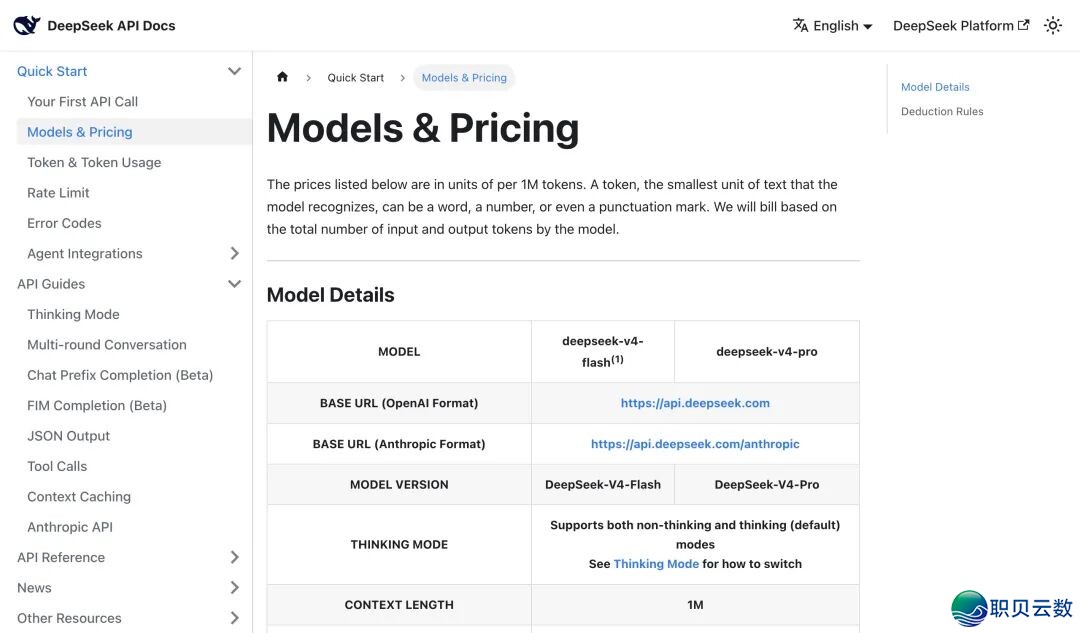Image resolution: width=1080 pixels, height=633 pixels.
Task: Go to the Rate Limit page
Action: (59, 192)
